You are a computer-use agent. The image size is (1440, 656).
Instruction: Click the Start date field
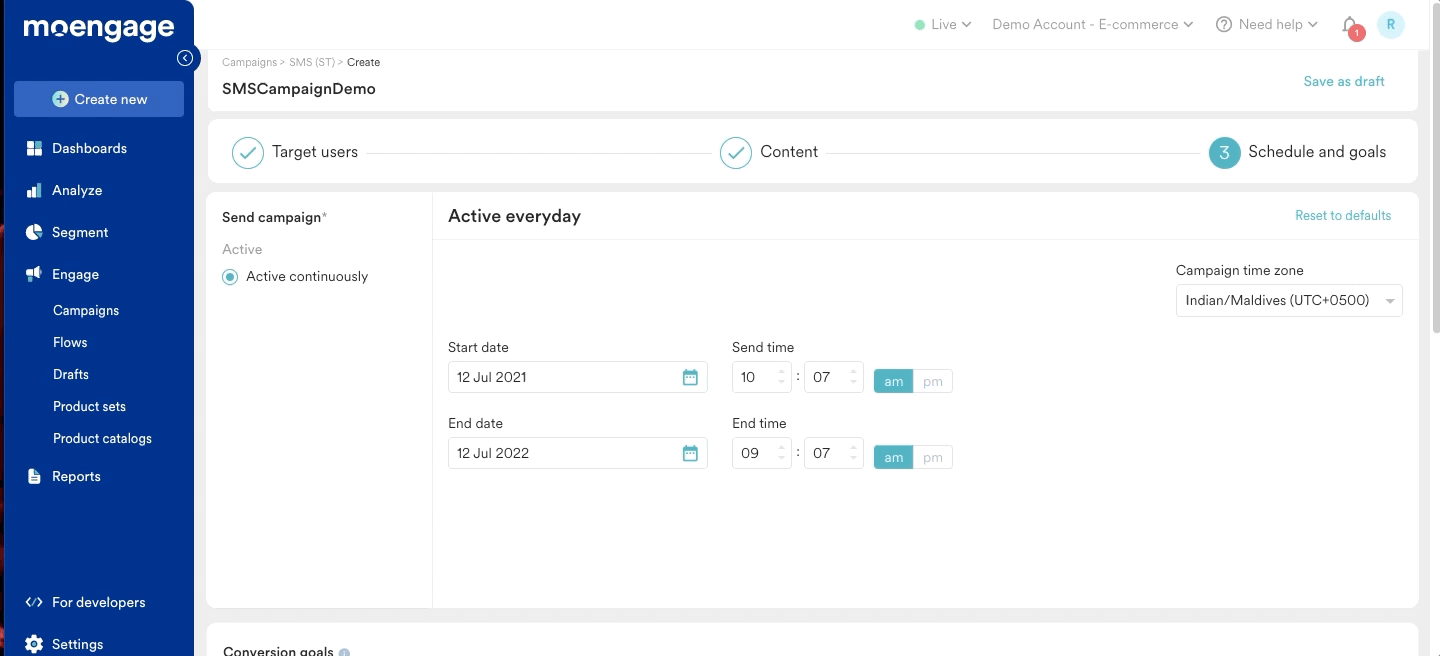coord(577,377)
